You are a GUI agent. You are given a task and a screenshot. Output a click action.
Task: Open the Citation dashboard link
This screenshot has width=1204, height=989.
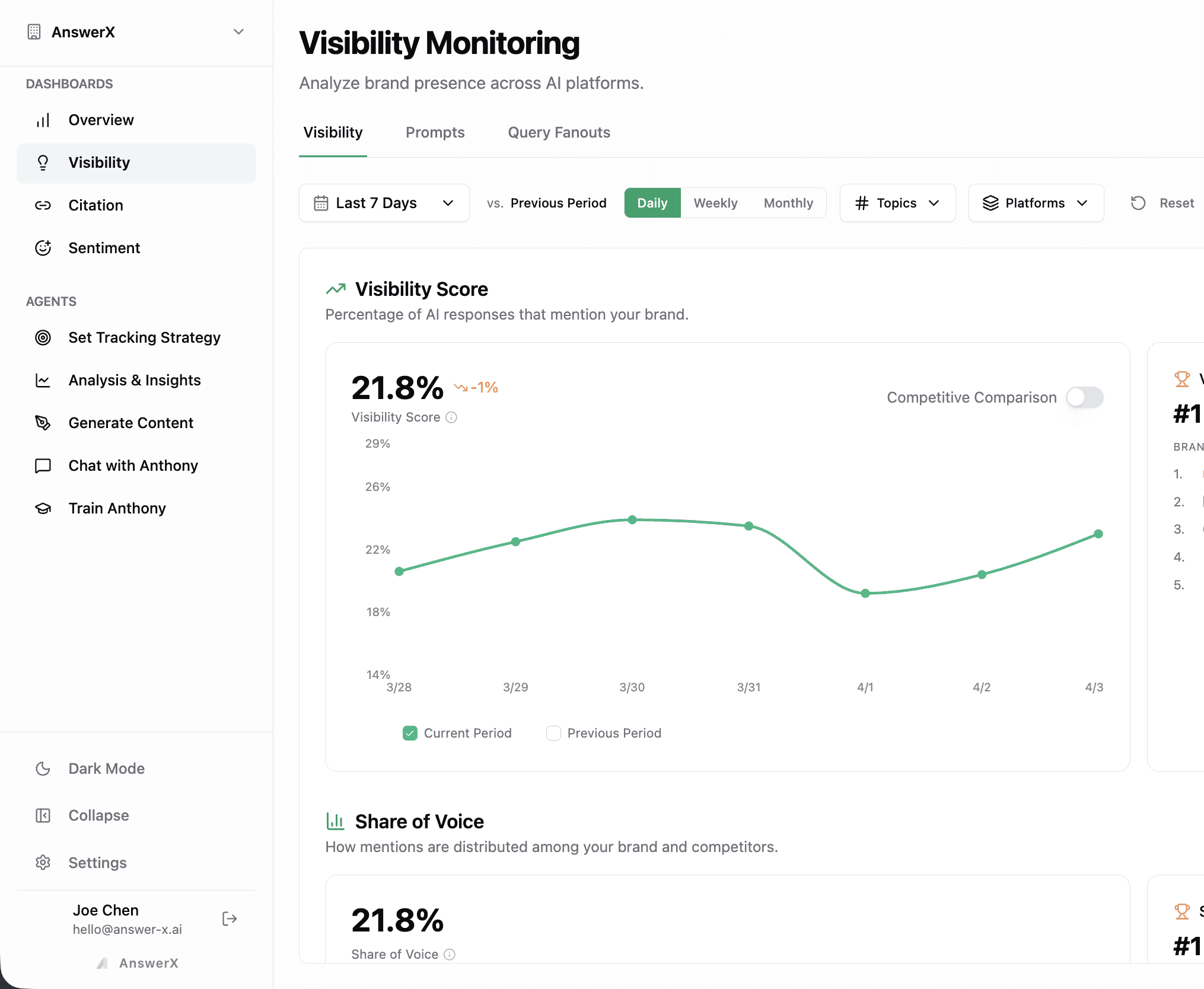tap(95, 205)
